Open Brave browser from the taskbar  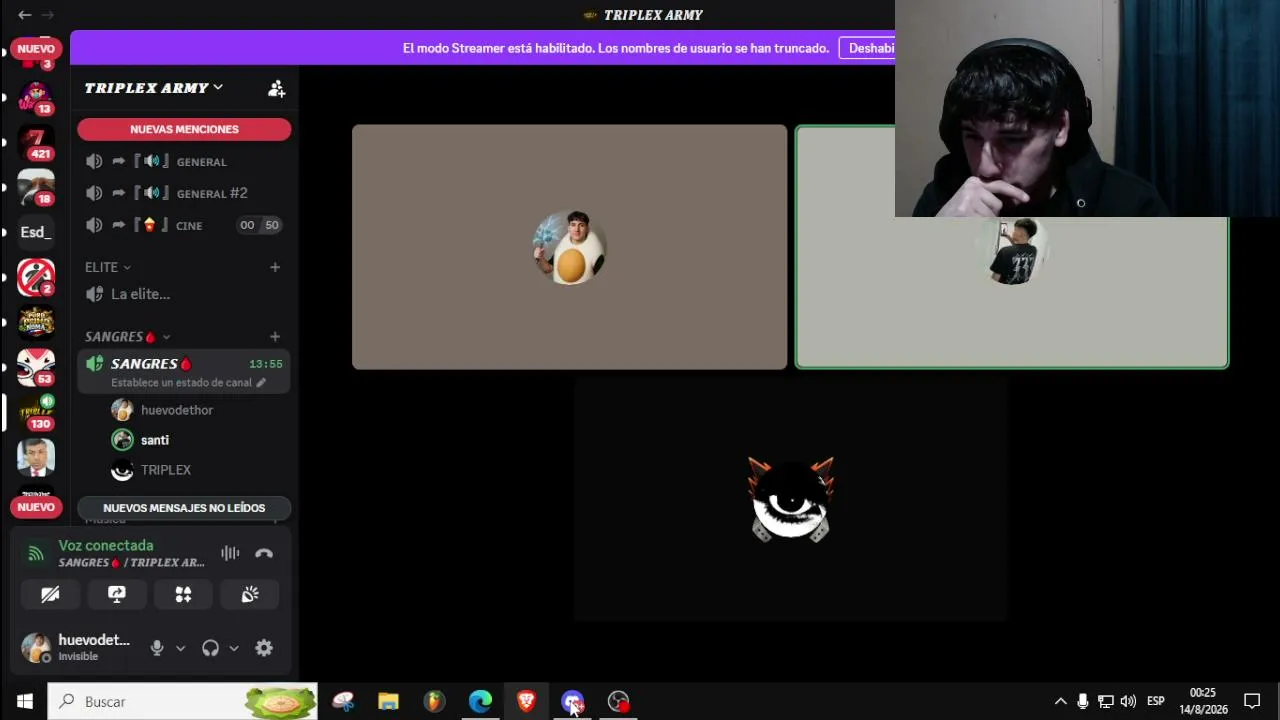pyautogui.click(x=526, y=702)
